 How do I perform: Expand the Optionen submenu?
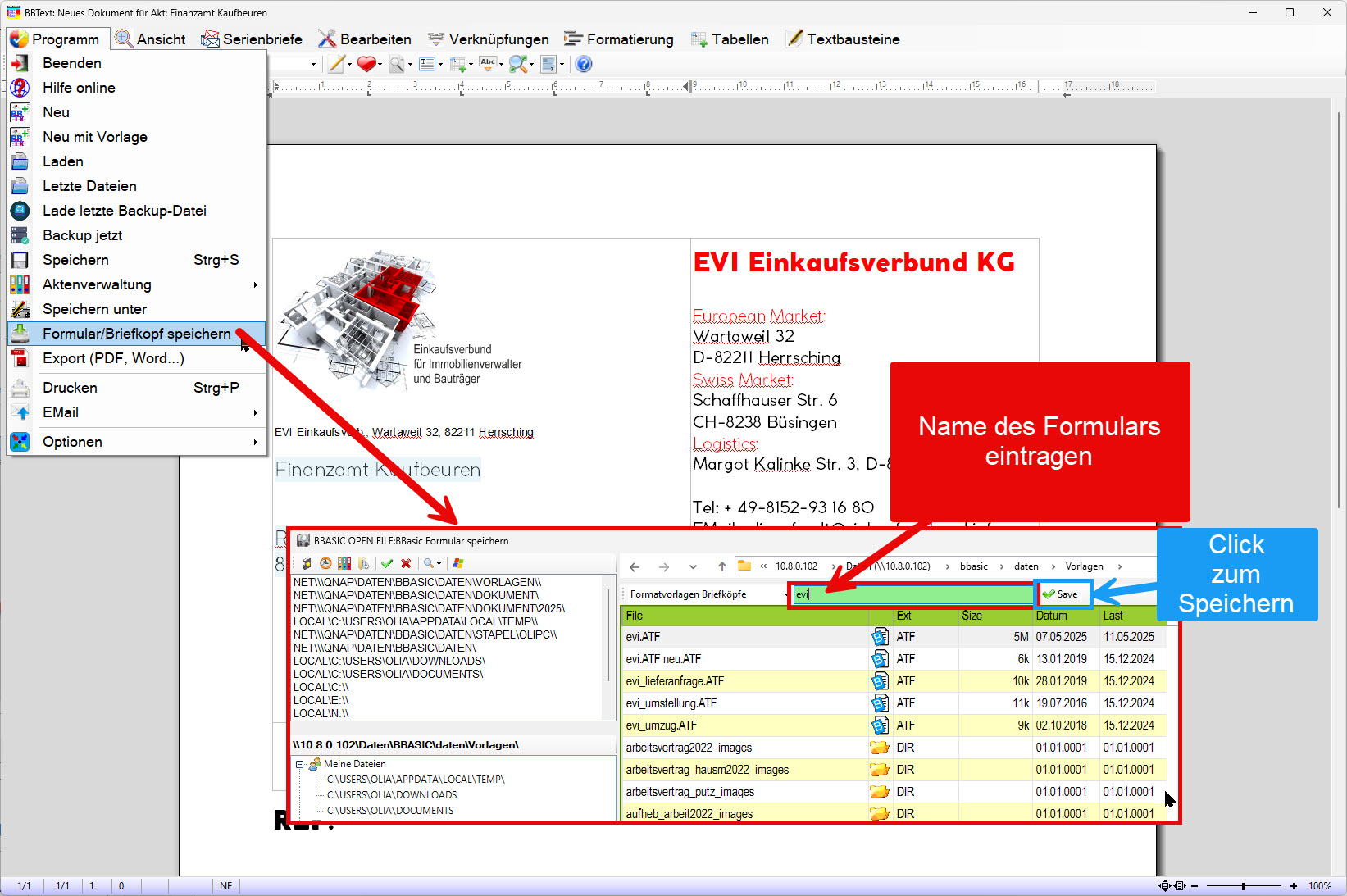click(x=256, y=442)
